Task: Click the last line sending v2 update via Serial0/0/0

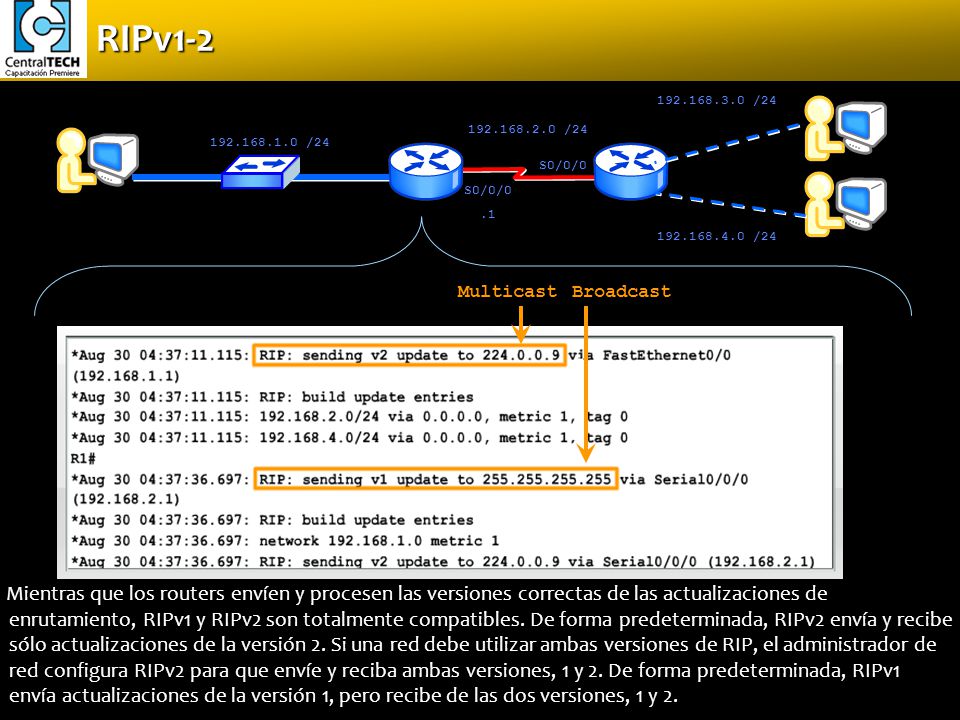Action: point(443,561)
